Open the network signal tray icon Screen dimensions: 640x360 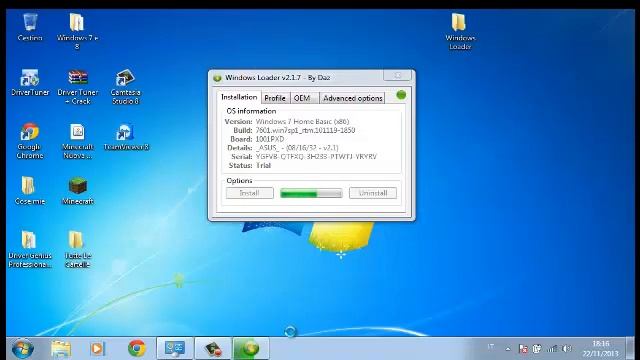coord(552,349)
